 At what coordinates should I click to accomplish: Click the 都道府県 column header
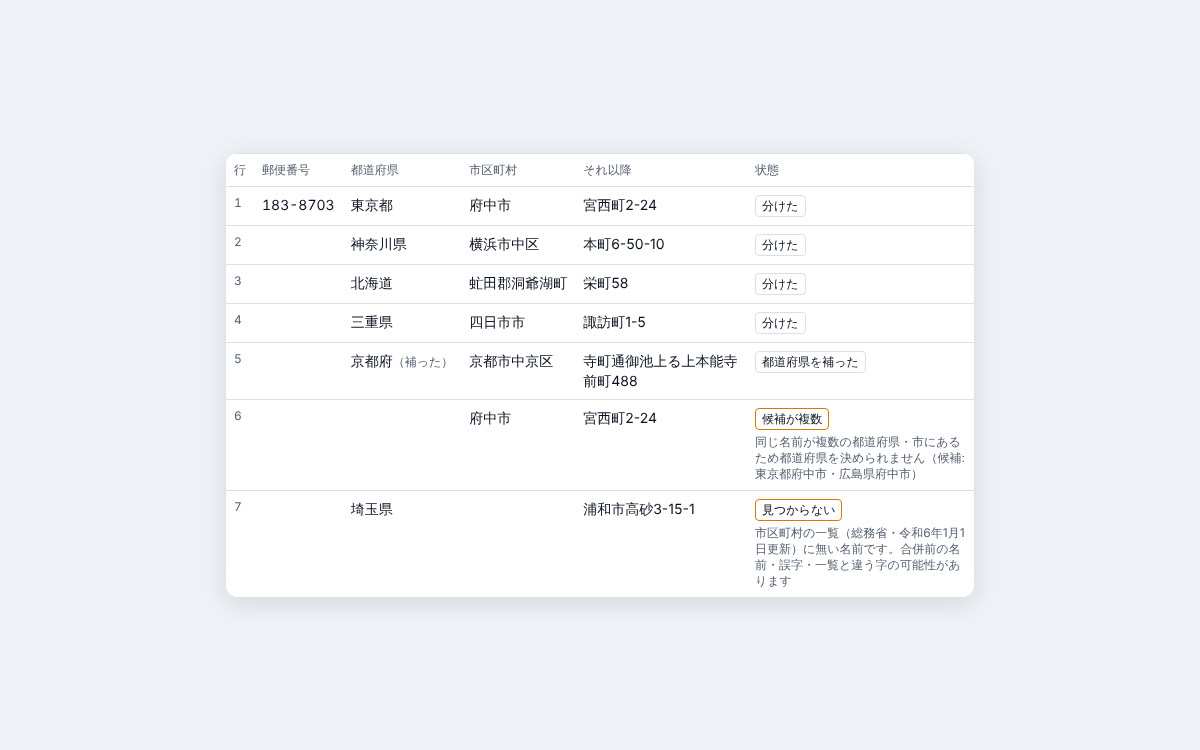(375, 170)
